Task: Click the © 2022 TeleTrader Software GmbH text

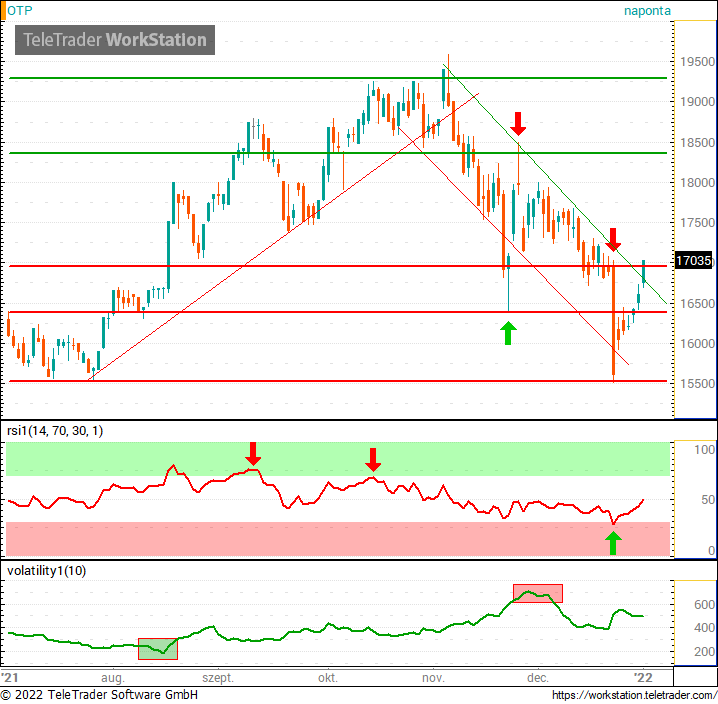Action: (x=99, y=695)
